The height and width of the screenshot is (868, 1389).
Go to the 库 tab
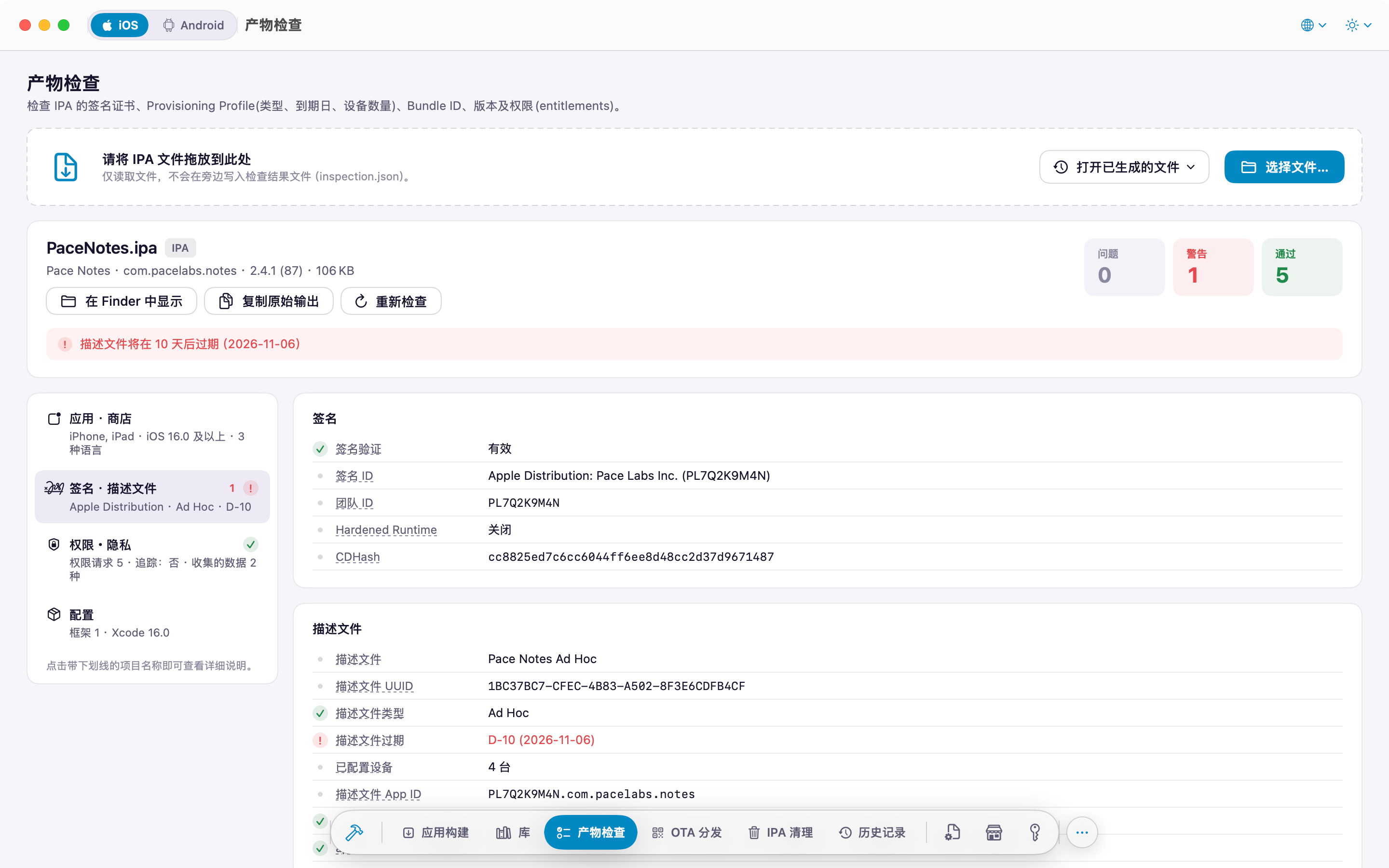[x=513, y=832]
